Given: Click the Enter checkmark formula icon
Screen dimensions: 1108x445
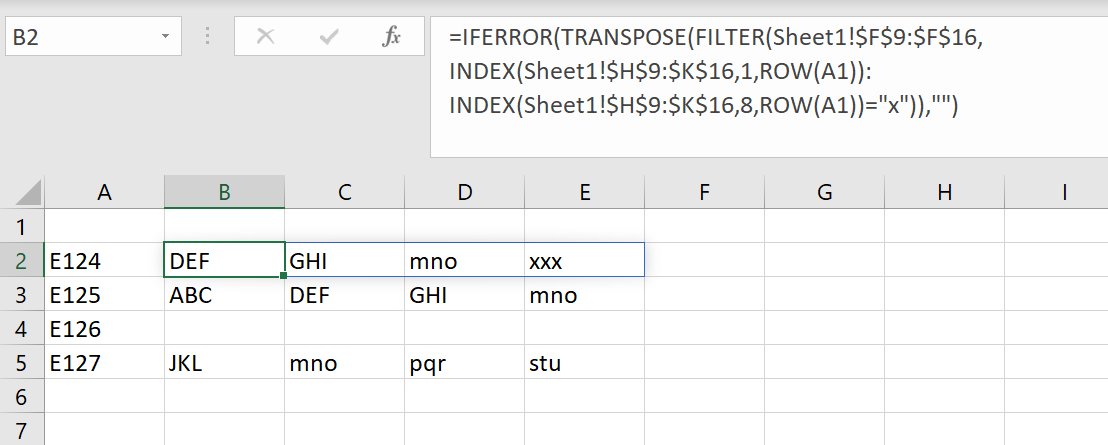Looking at the screenshot, I should [328, 37].
